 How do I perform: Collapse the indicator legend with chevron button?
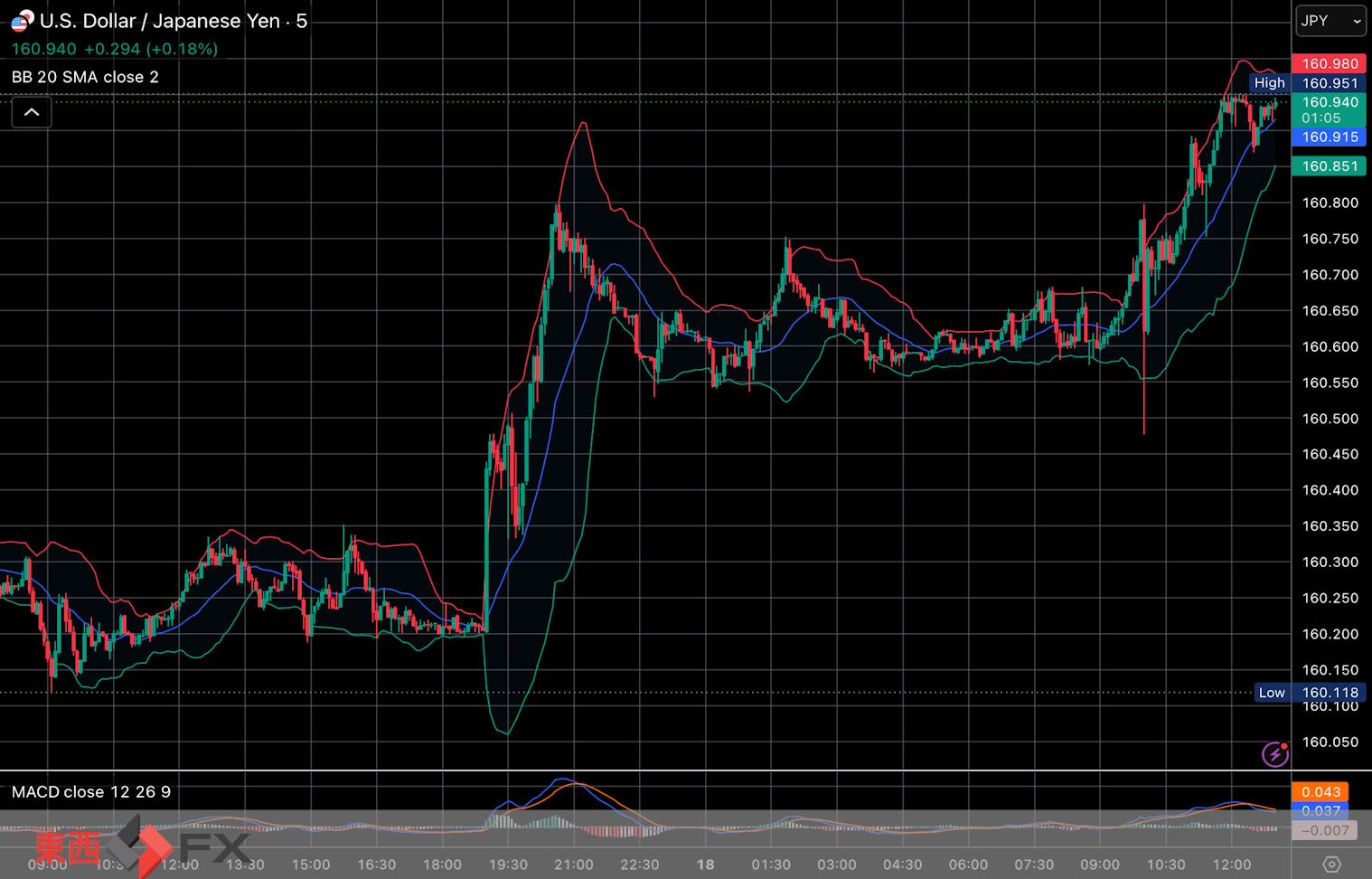click(32, 113)
